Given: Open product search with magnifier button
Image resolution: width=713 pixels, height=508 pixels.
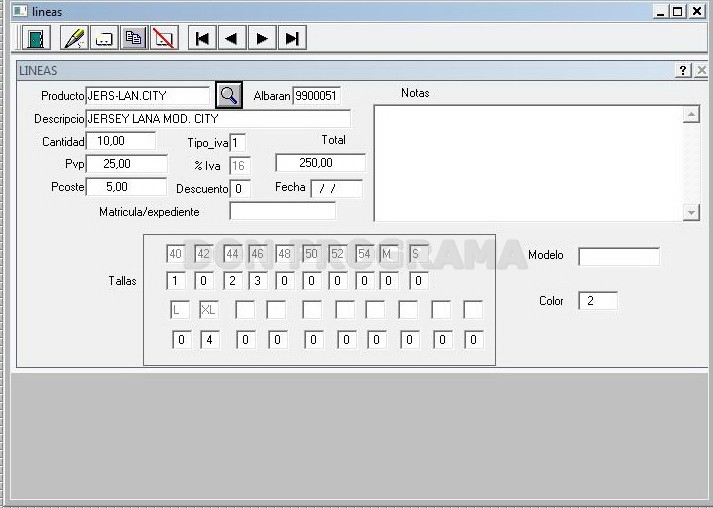Looking at the screenshot, I should (229, 95).
